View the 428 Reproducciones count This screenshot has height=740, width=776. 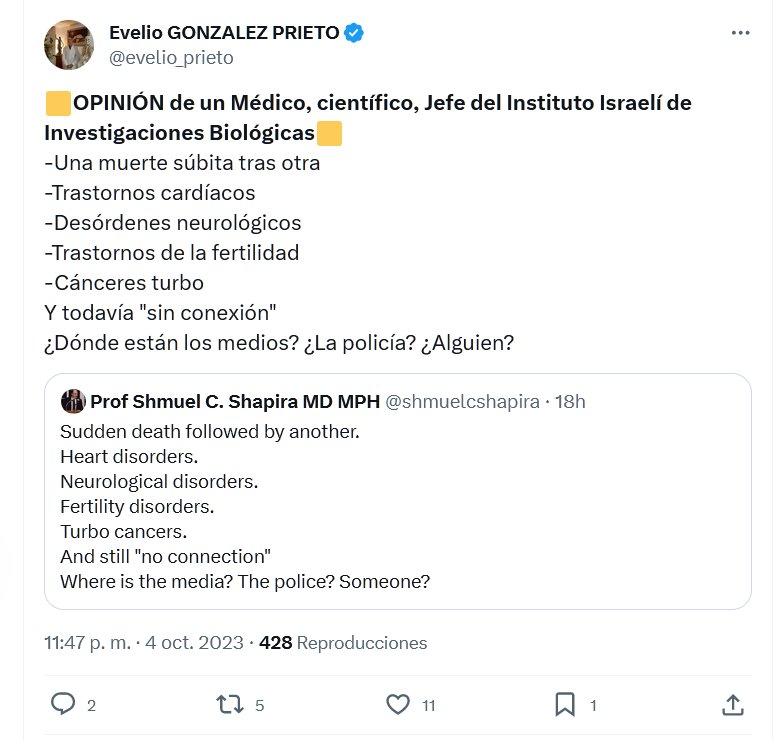pyautogui.click(x=343, y=642)
